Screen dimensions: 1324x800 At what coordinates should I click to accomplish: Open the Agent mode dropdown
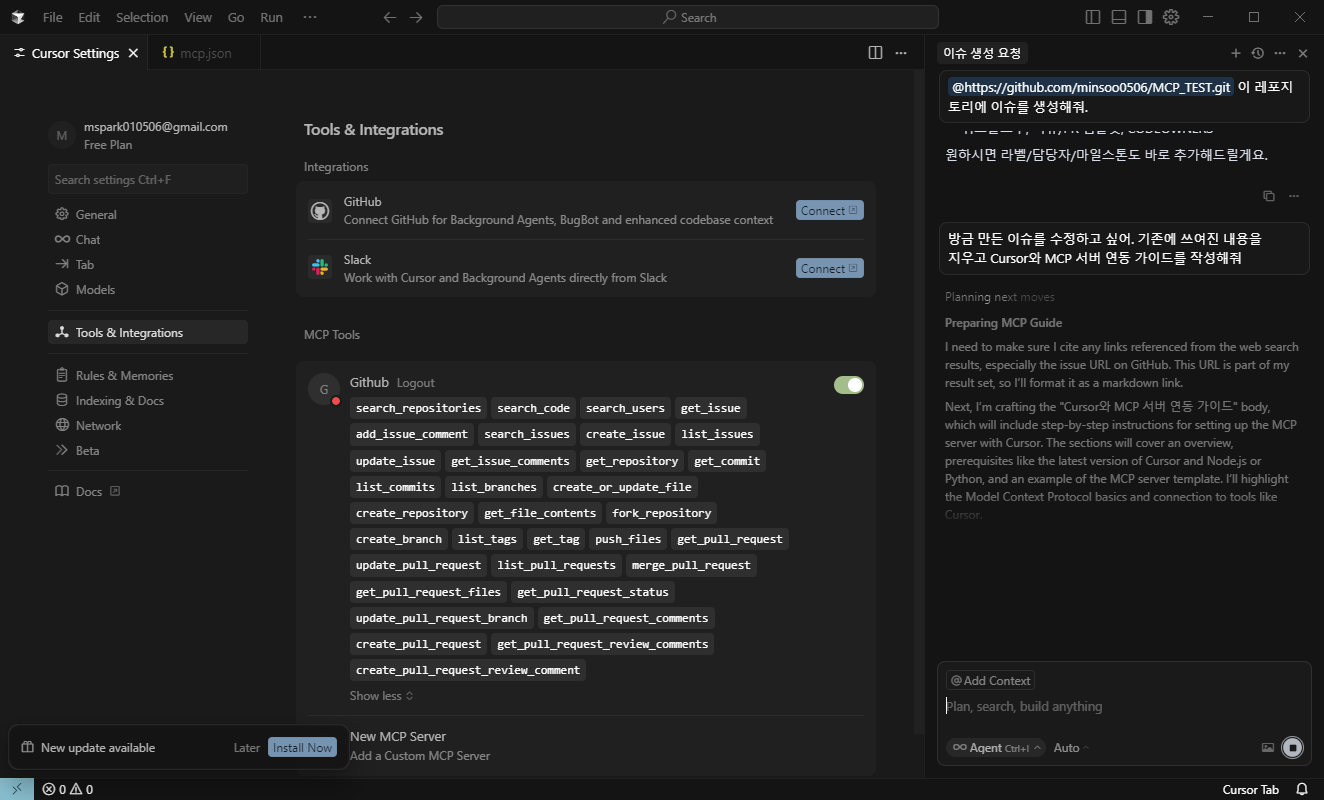(x=995, y=747)
